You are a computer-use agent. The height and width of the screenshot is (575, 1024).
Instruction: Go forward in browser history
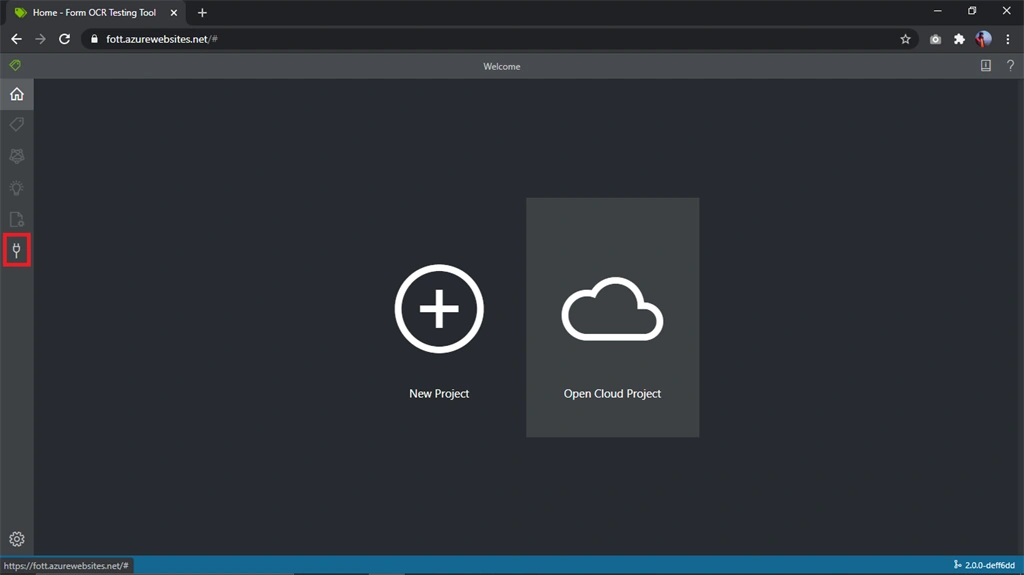pos(40,39)
